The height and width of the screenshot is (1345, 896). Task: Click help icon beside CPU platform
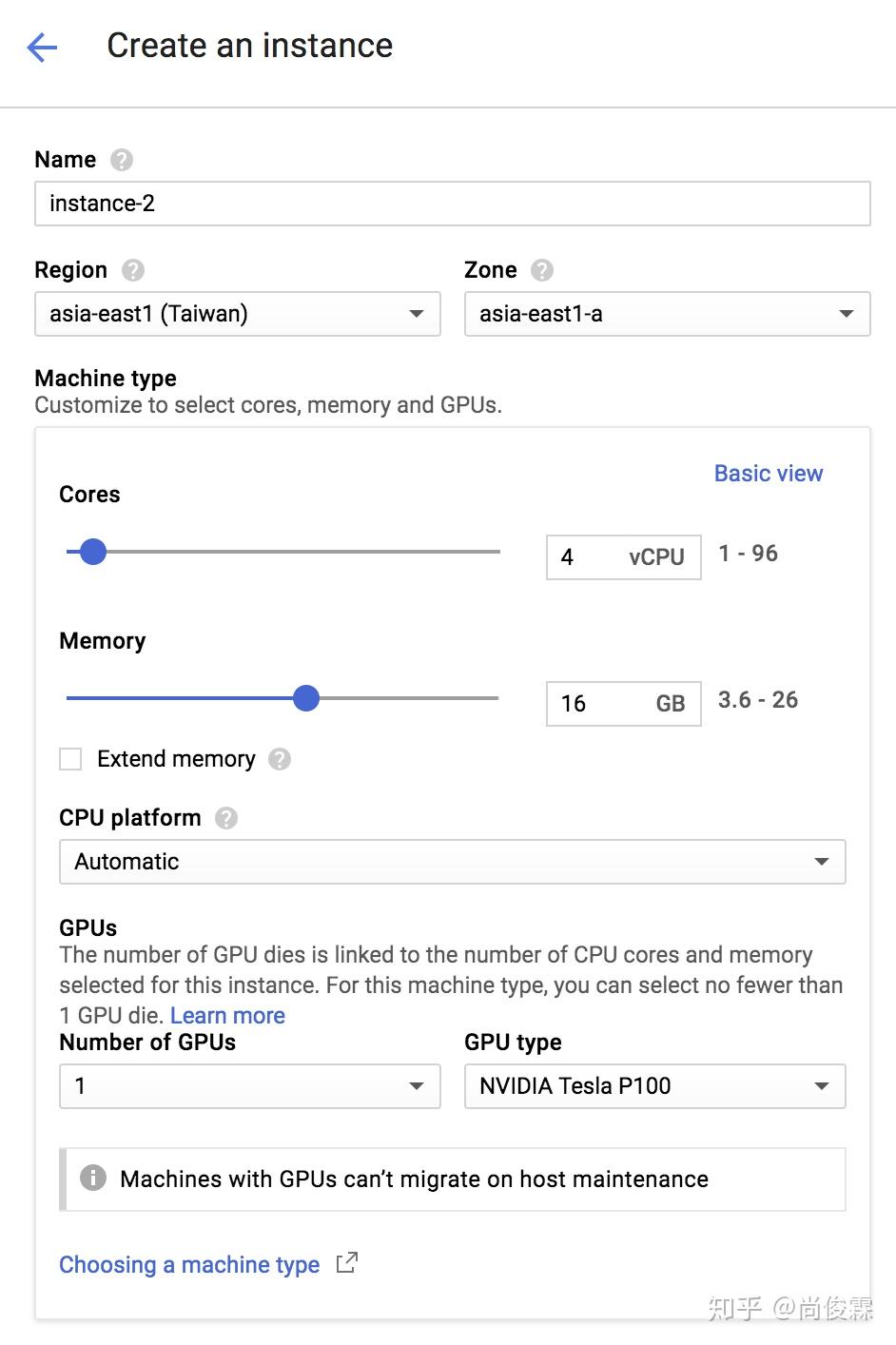coord(226,818)
